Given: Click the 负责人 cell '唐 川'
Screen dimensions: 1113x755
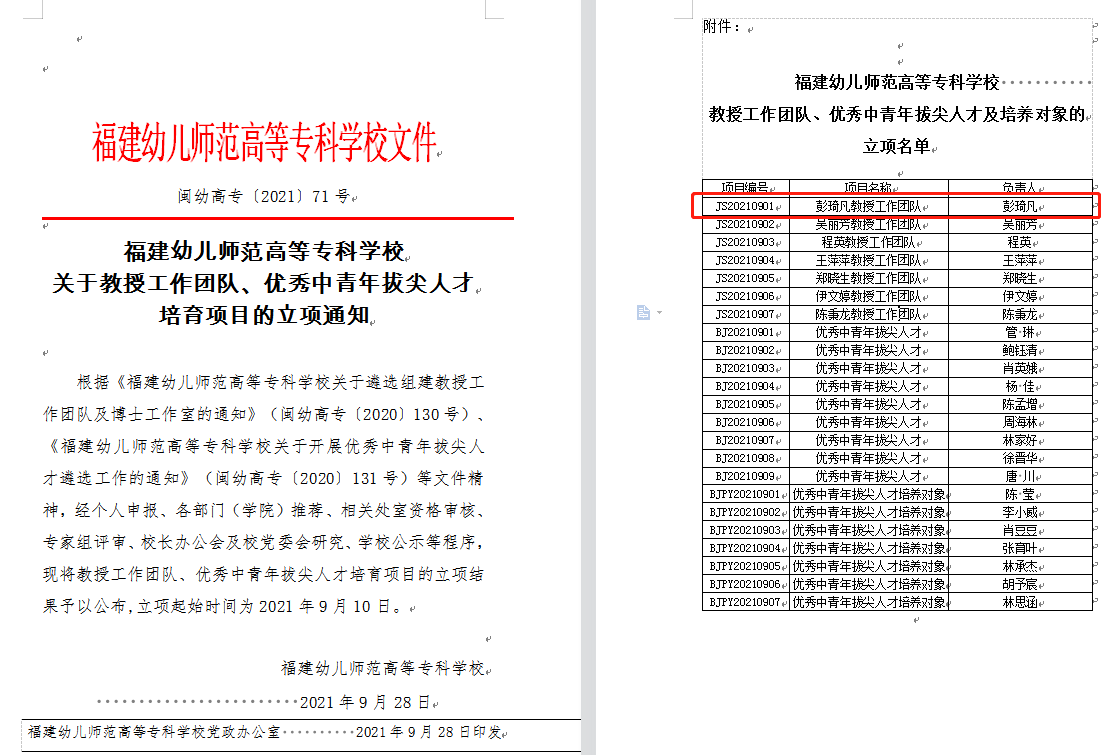Looking at the screenshot, I should coord(1020,476).
